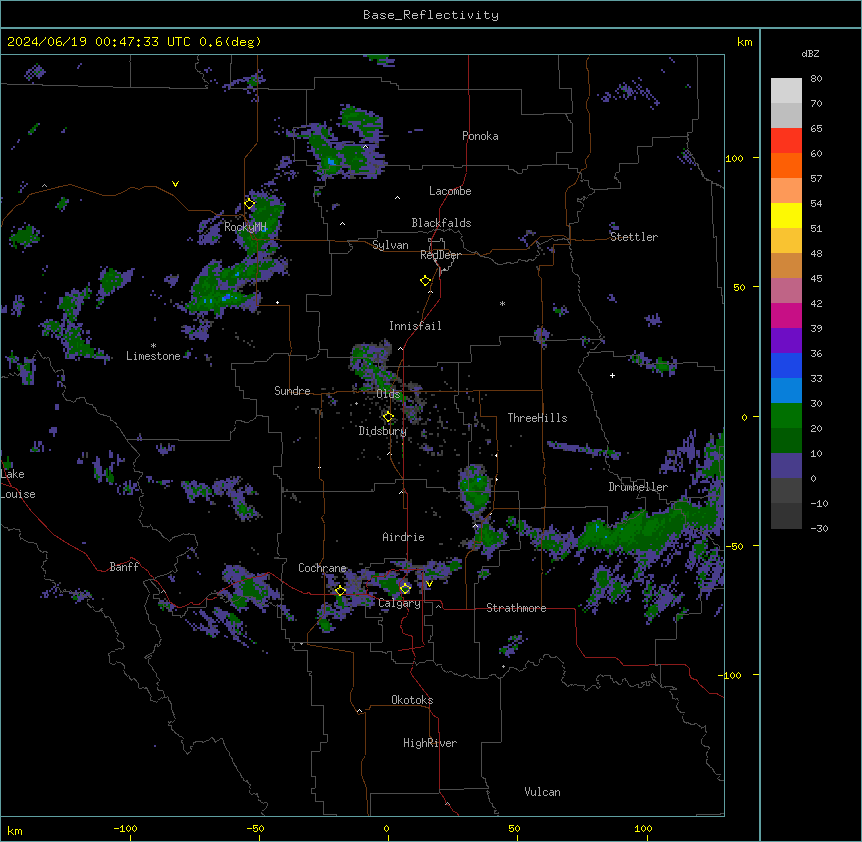This screenshot has width=862, height=842.
Task: Click the Airdrie label
Action: (404, 537)
